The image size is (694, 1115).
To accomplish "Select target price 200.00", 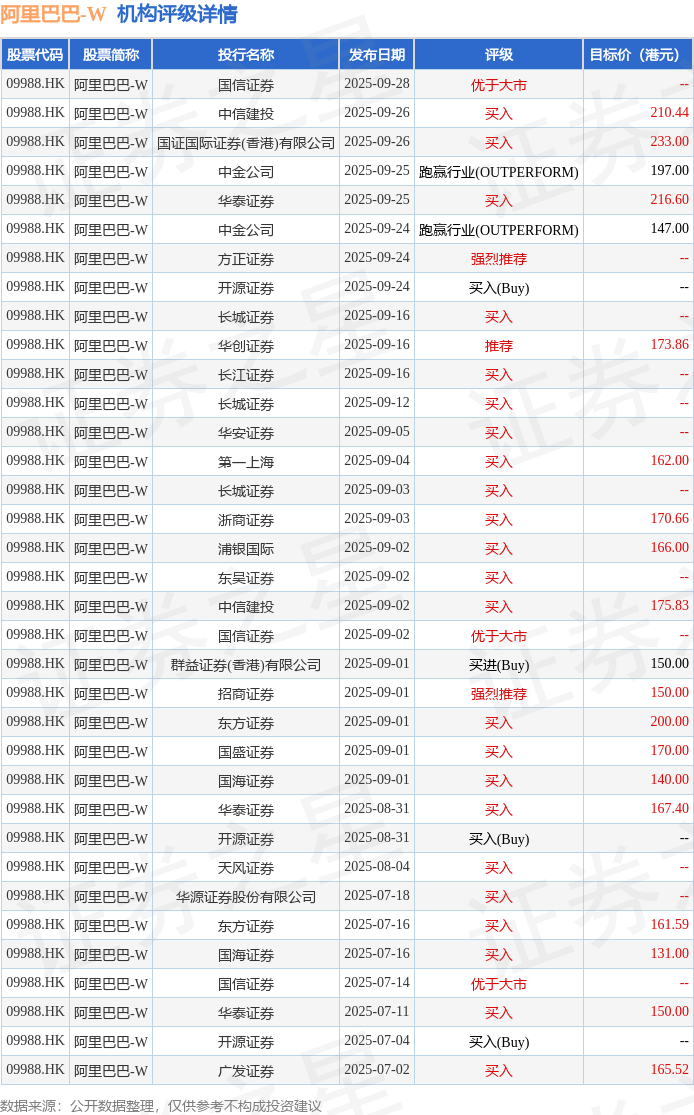I will [x=669, y=722].
